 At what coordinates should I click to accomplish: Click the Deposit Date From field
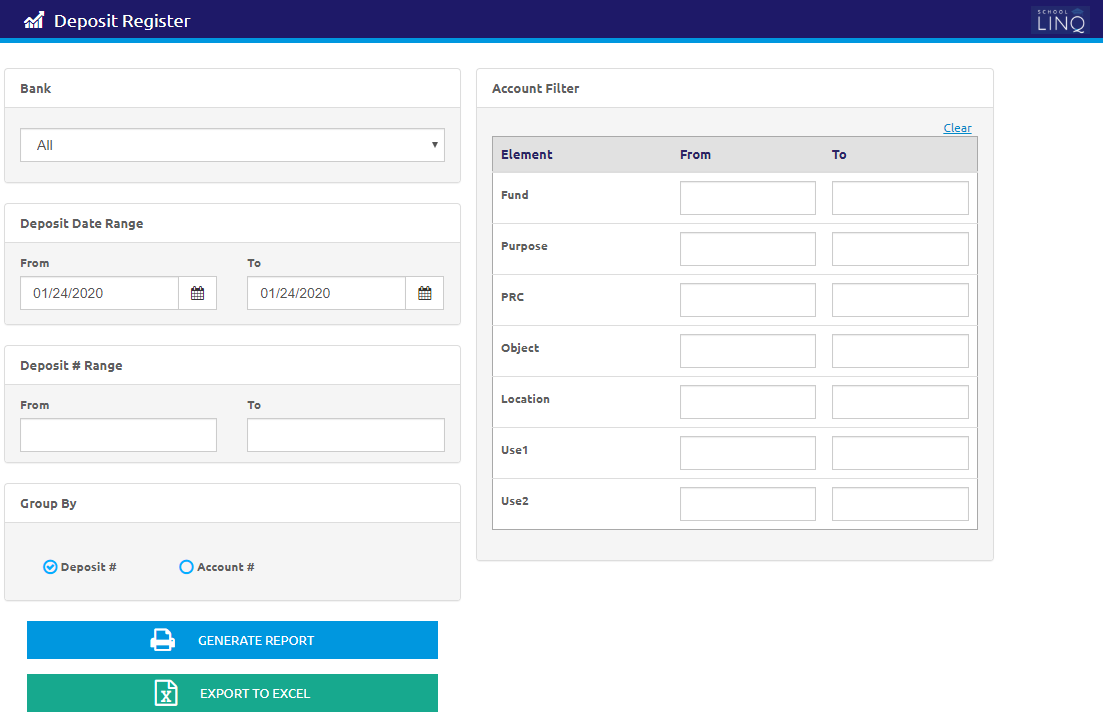99,293
